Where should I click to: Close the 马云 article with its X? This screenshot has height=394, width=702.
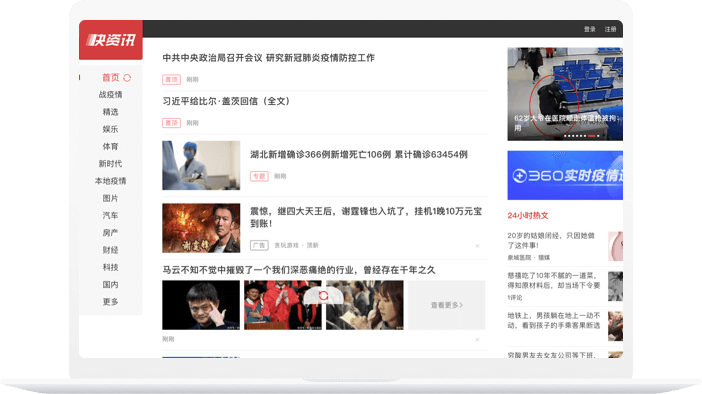click(x=477, y=340)
